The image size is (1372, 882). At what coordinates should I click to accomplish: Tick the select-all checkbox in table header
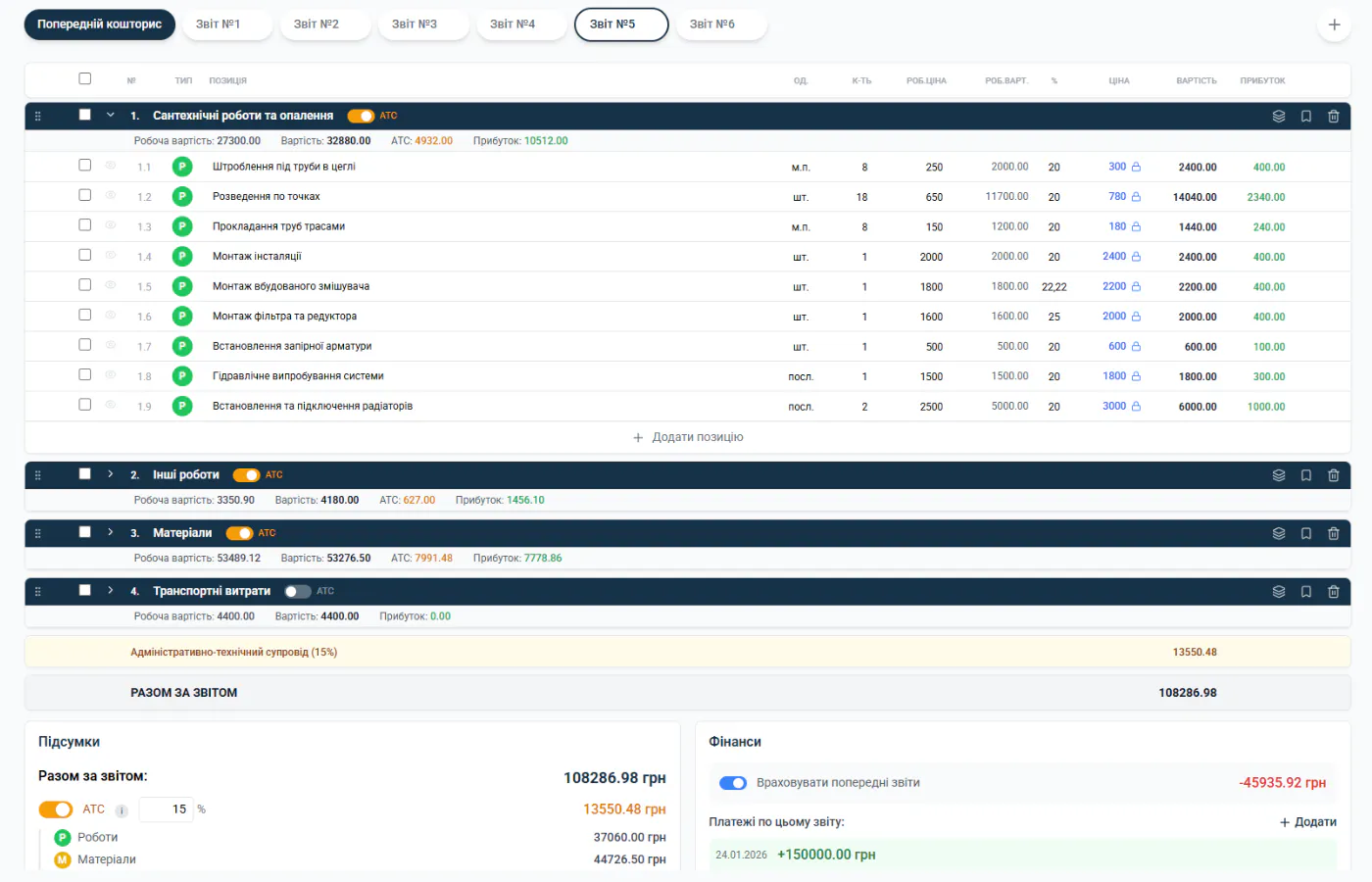click(85, 78)
